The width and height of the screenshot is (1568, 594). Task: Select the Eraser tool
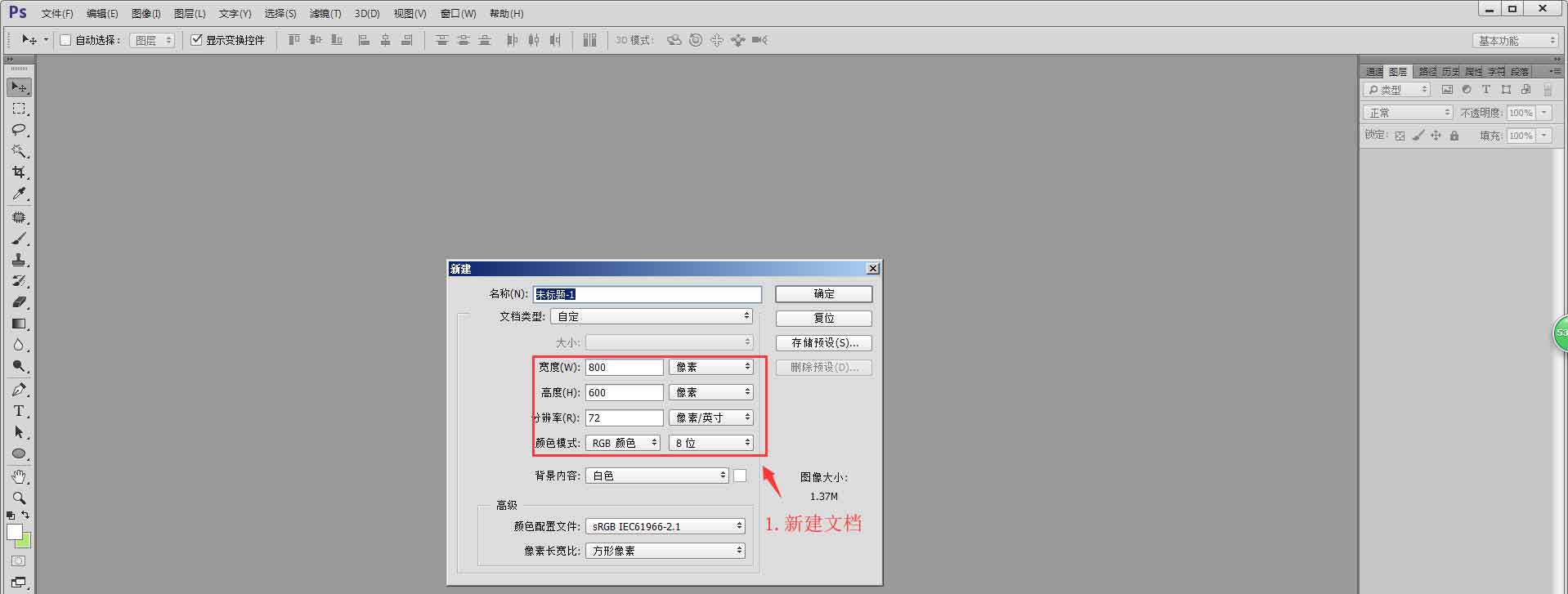(19, 302)
